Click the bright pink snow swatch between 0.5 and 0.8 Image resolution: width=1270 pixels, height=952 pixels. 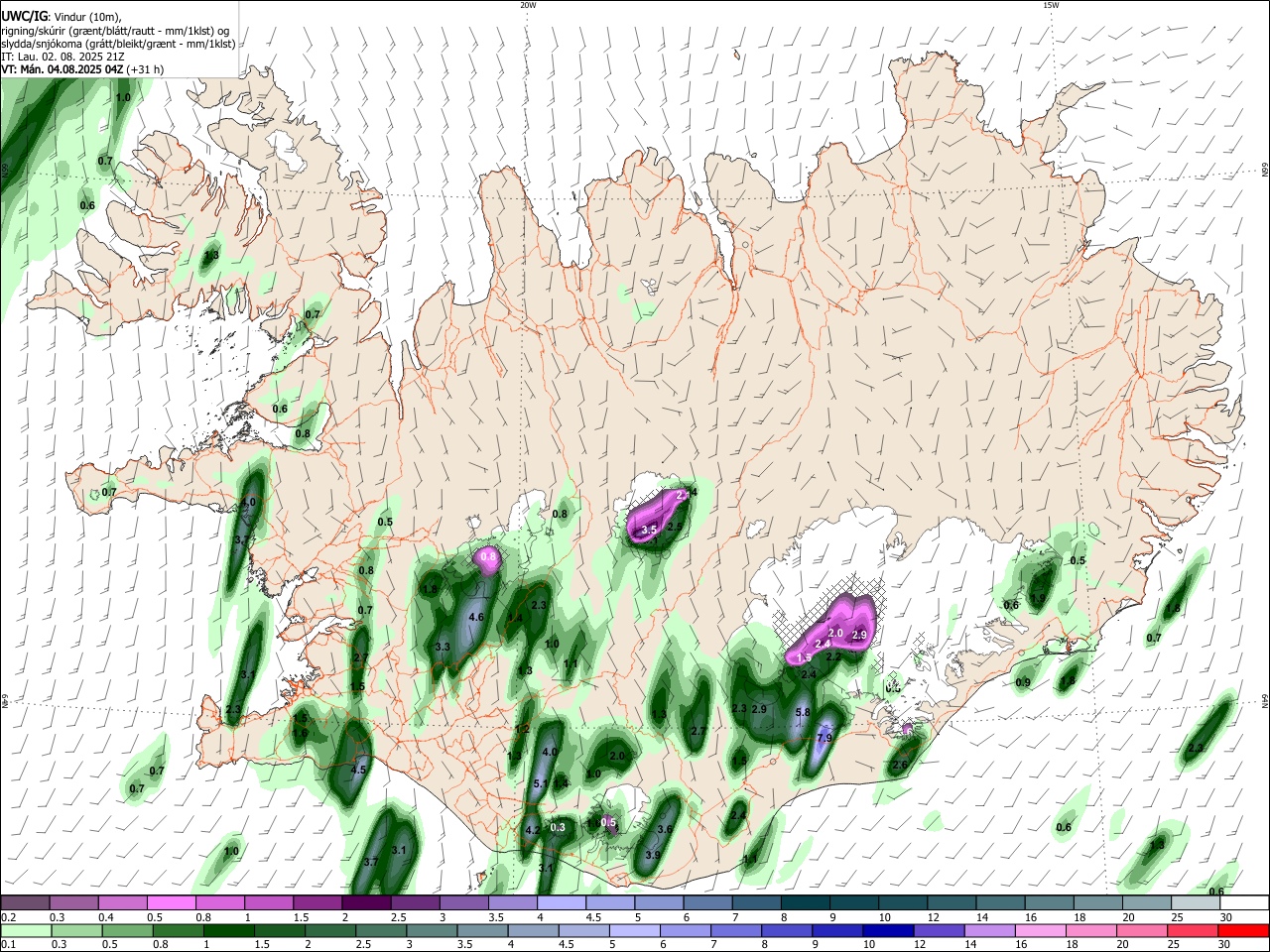tap(171, 903)
